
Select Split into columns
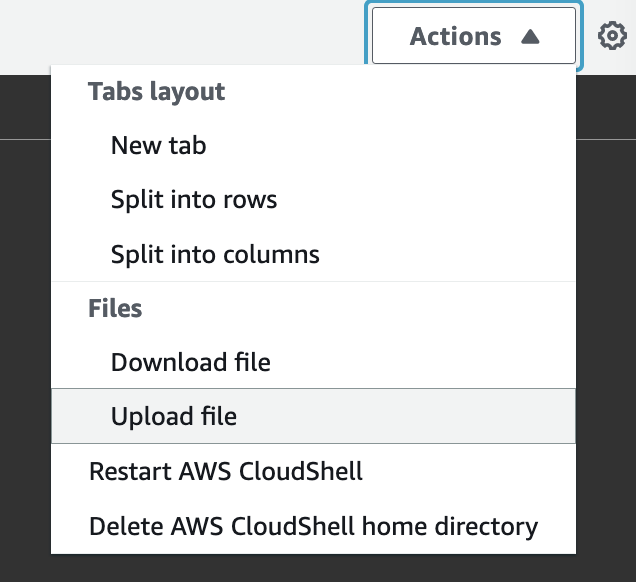215,254
